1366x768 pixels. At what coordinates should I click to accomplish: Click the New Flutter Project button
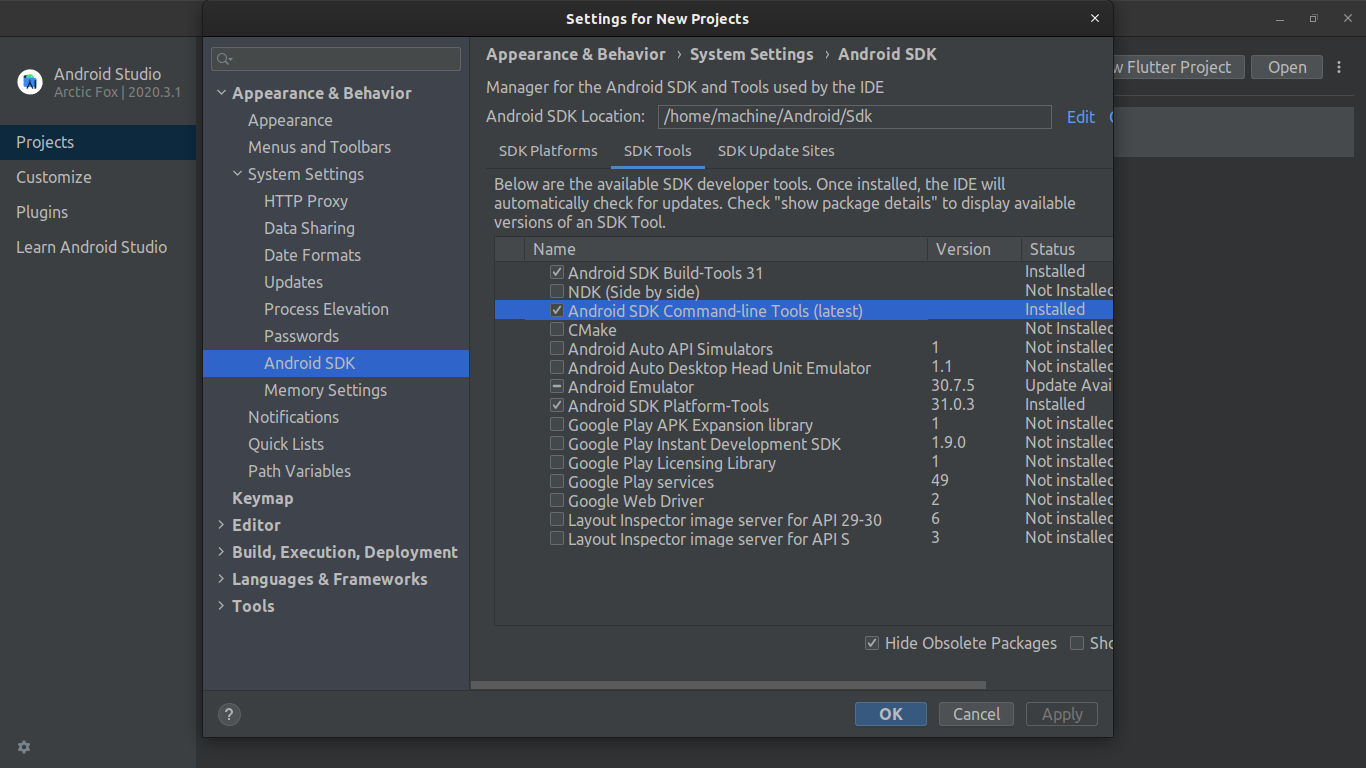[x=1177, y=67]
